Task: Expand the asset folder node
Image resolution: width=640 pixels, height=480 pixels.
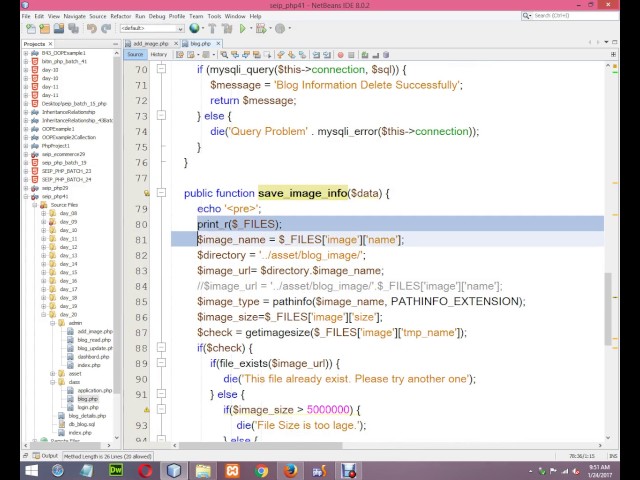Action: pyautogui.click(x=52, y=373)
